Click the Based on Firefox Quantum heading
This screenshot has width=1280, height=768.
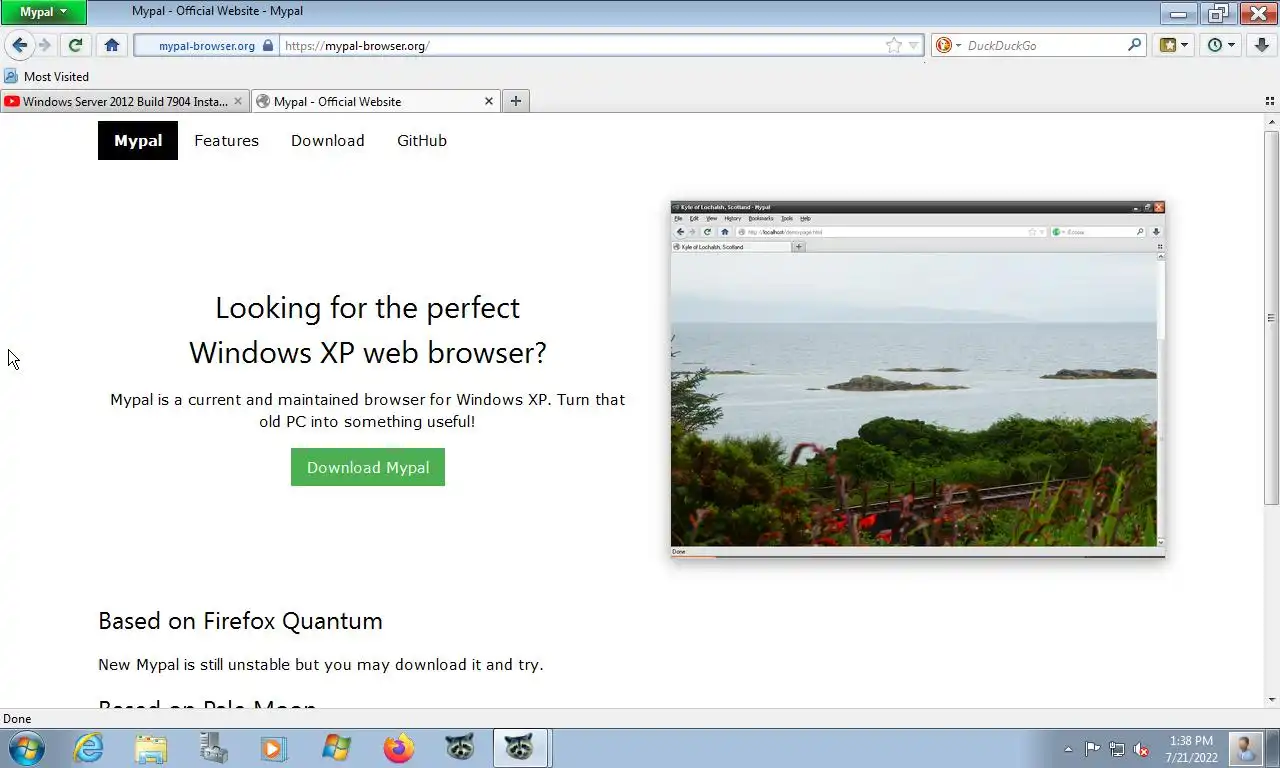[x=240, y=621]
